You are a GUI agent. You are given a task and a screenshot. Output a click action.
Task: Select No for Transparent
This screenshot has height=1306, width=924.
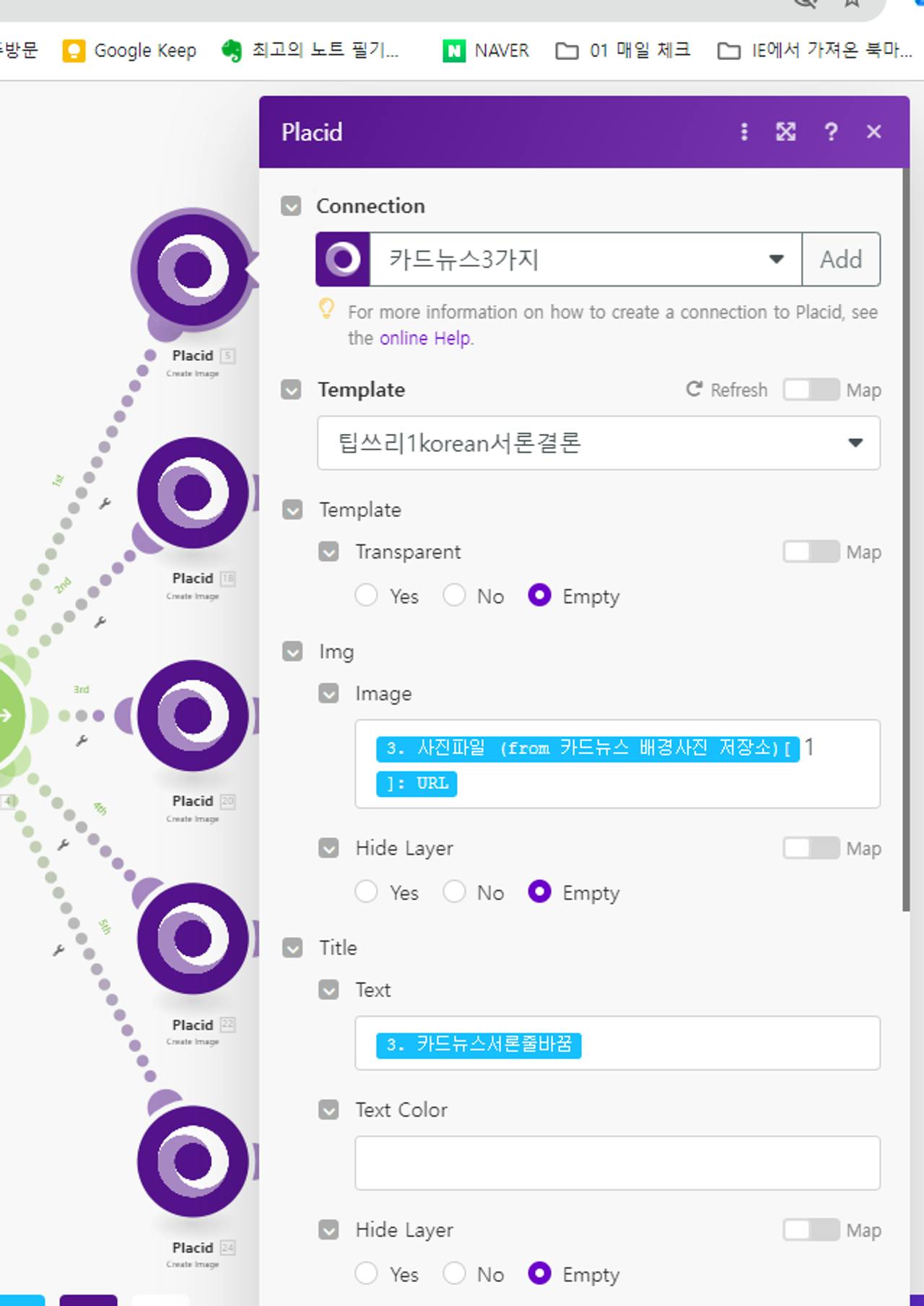coord(454,596)
